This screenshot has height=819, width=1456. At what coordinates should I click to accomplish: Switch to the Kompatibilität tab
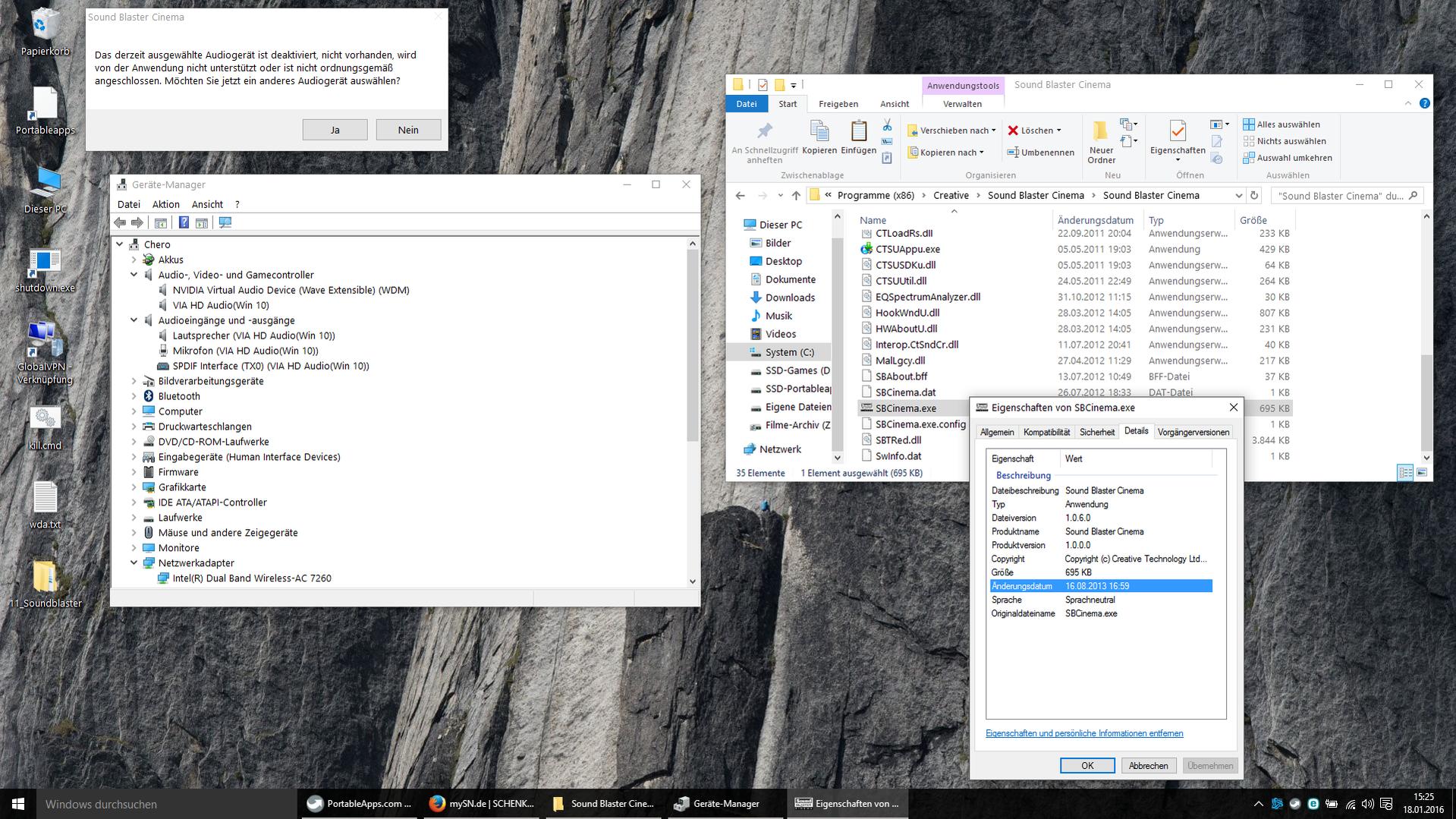1046,432
